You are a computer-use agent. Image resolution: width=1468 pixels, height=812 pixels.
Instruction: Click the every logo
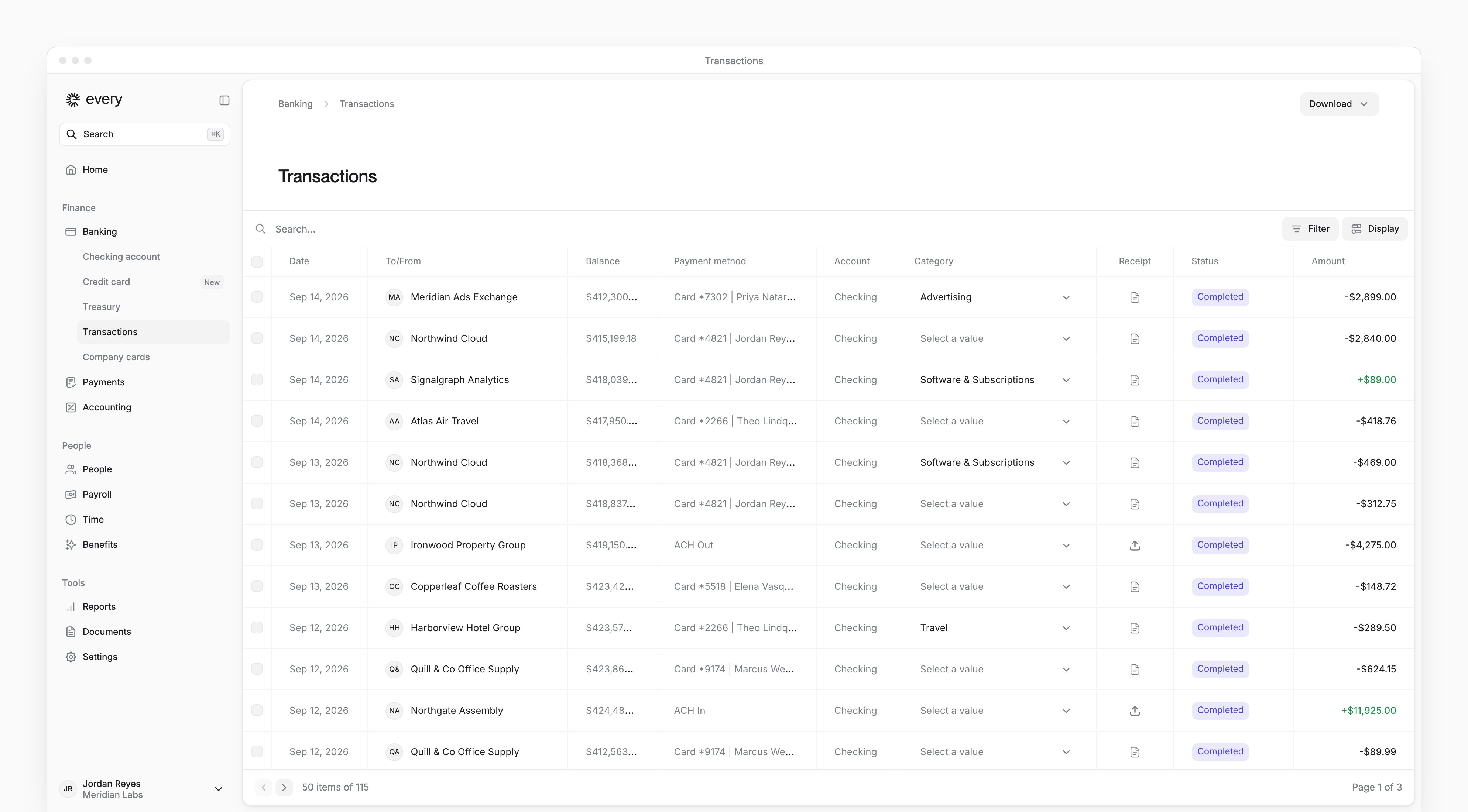click(x=94, y=99)
